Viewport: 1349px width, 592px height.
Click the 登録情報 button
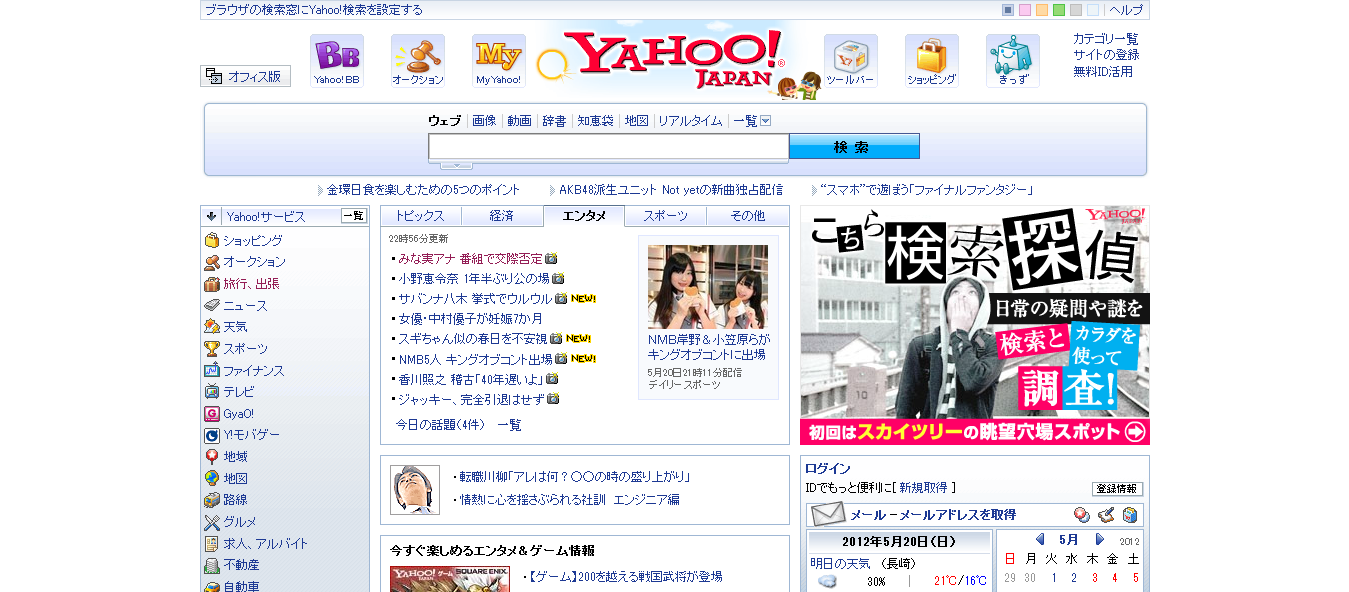tap(1117, 489)
